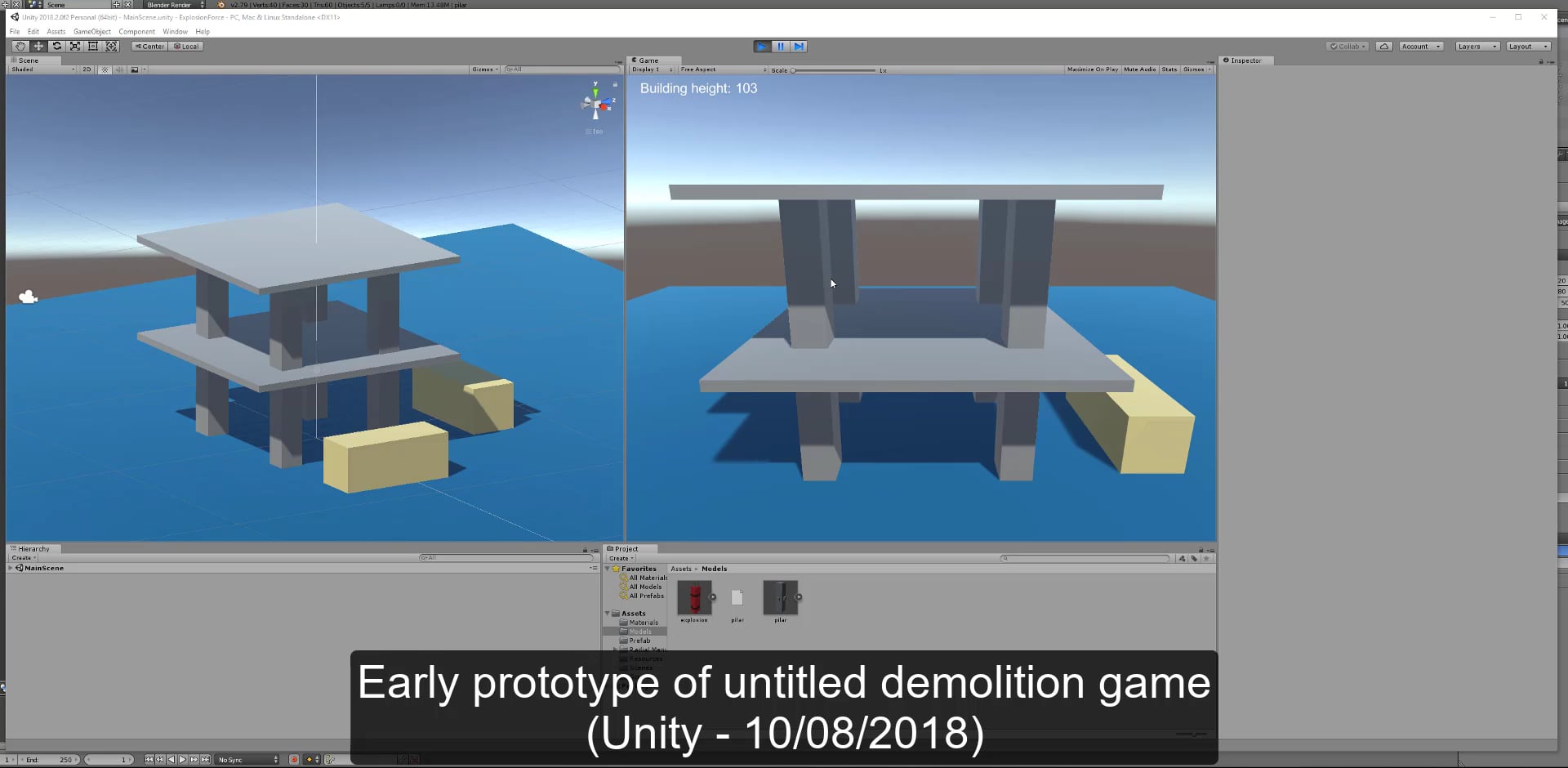This screenshot has width=1568, height=768.
Task: Adjust the Game view Scale slider
Action: point(834,70)
